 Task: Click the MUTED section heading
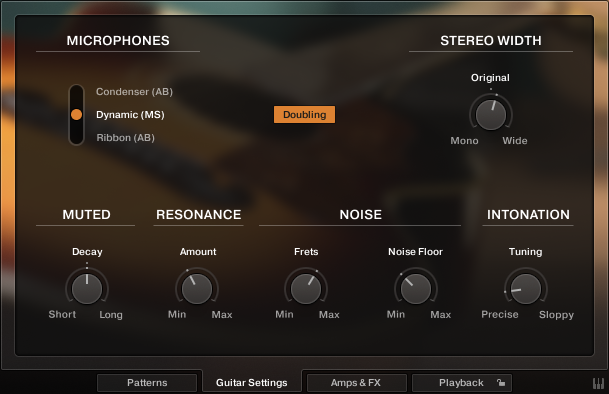pyautogui.click(x=87, y=215)
